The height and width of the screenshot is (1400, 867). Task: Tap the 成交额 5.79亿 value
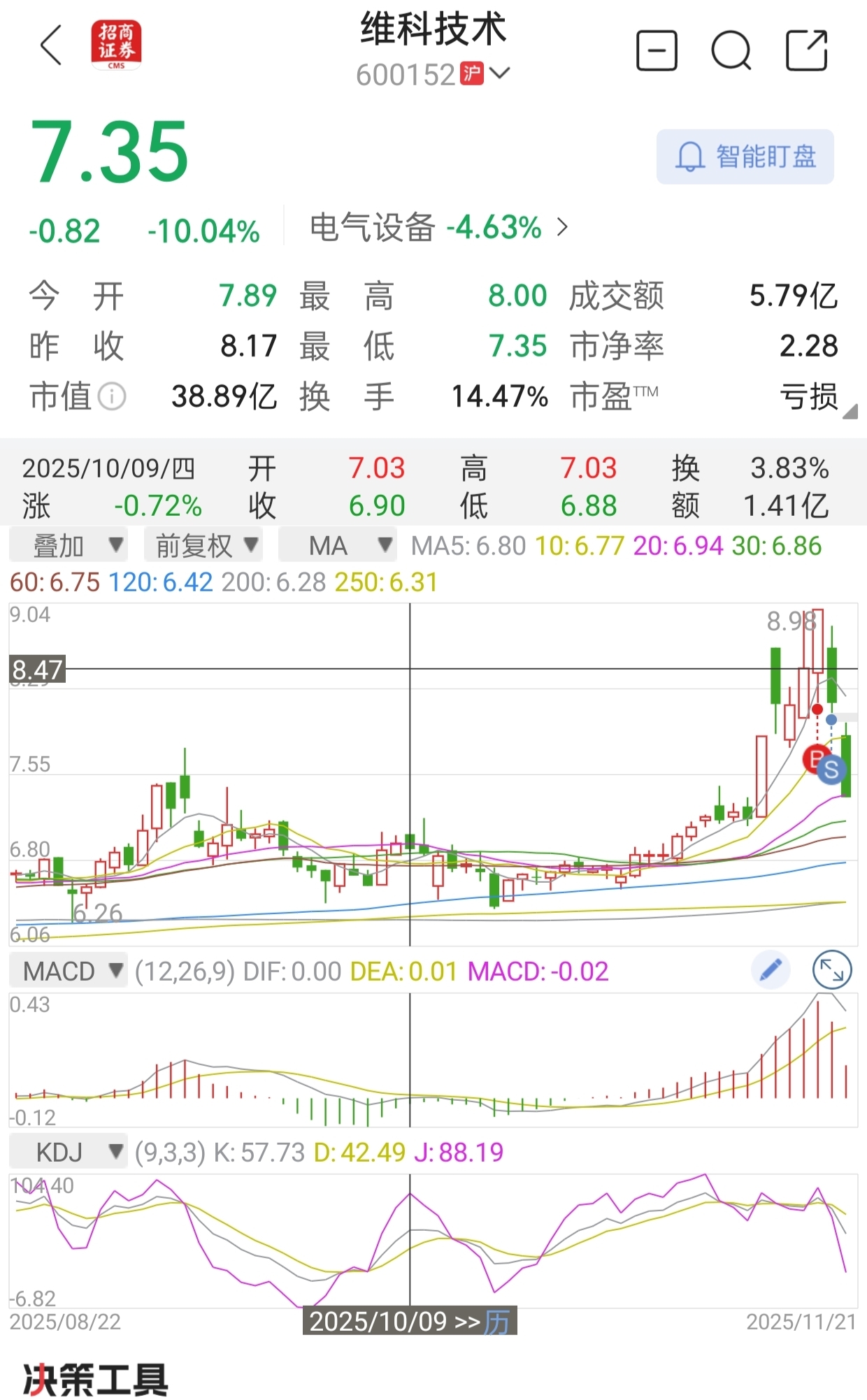tap(794, 296)
